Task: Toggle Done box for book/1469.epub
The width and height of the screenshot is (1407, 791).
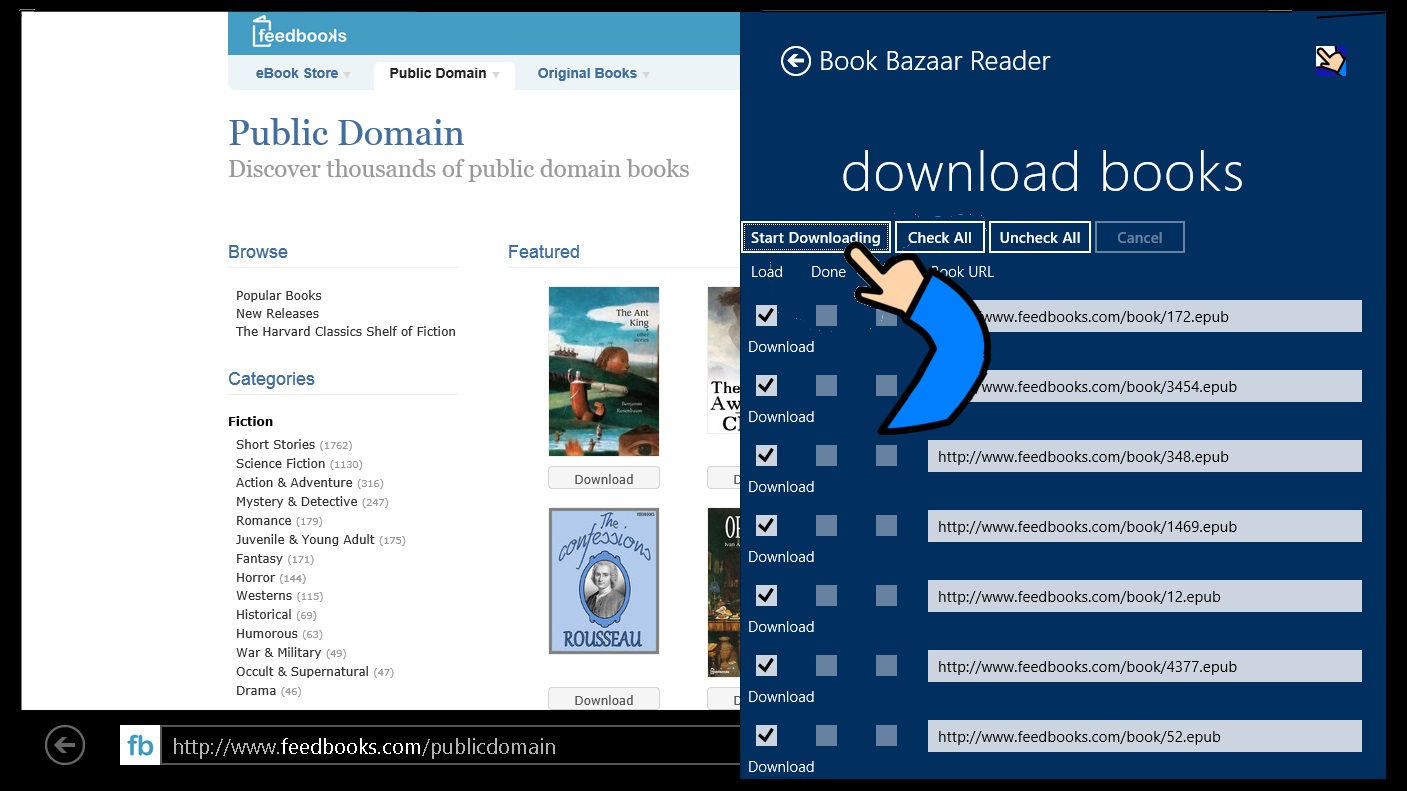Action: coord(826,526)
